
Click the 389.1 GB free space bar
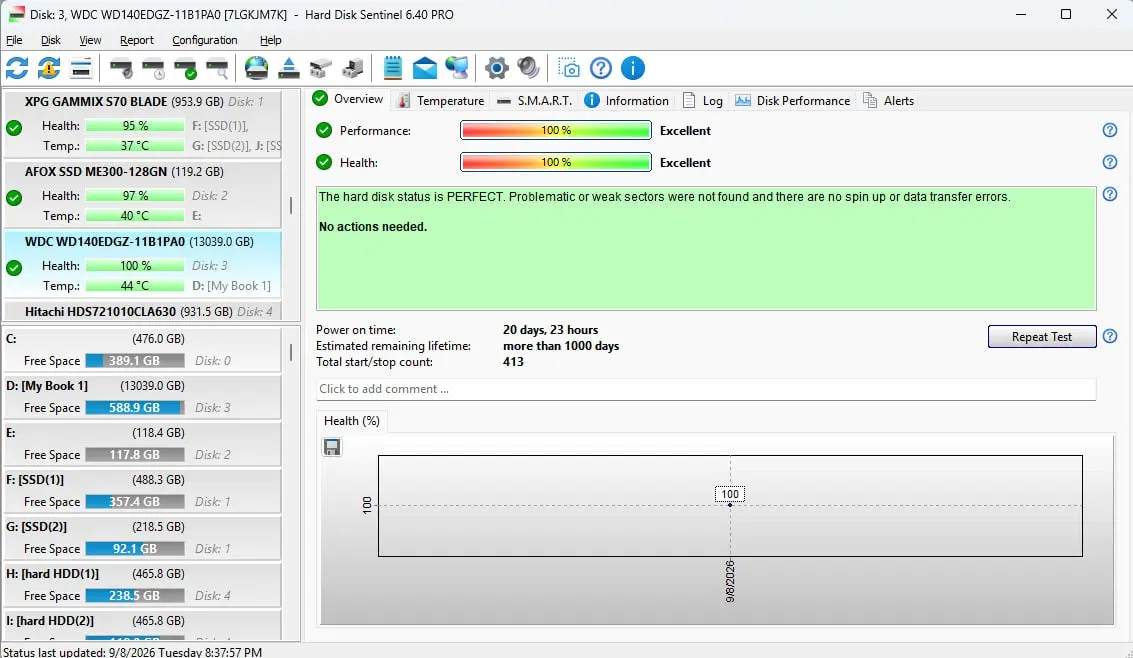click(x=134, y=360)
